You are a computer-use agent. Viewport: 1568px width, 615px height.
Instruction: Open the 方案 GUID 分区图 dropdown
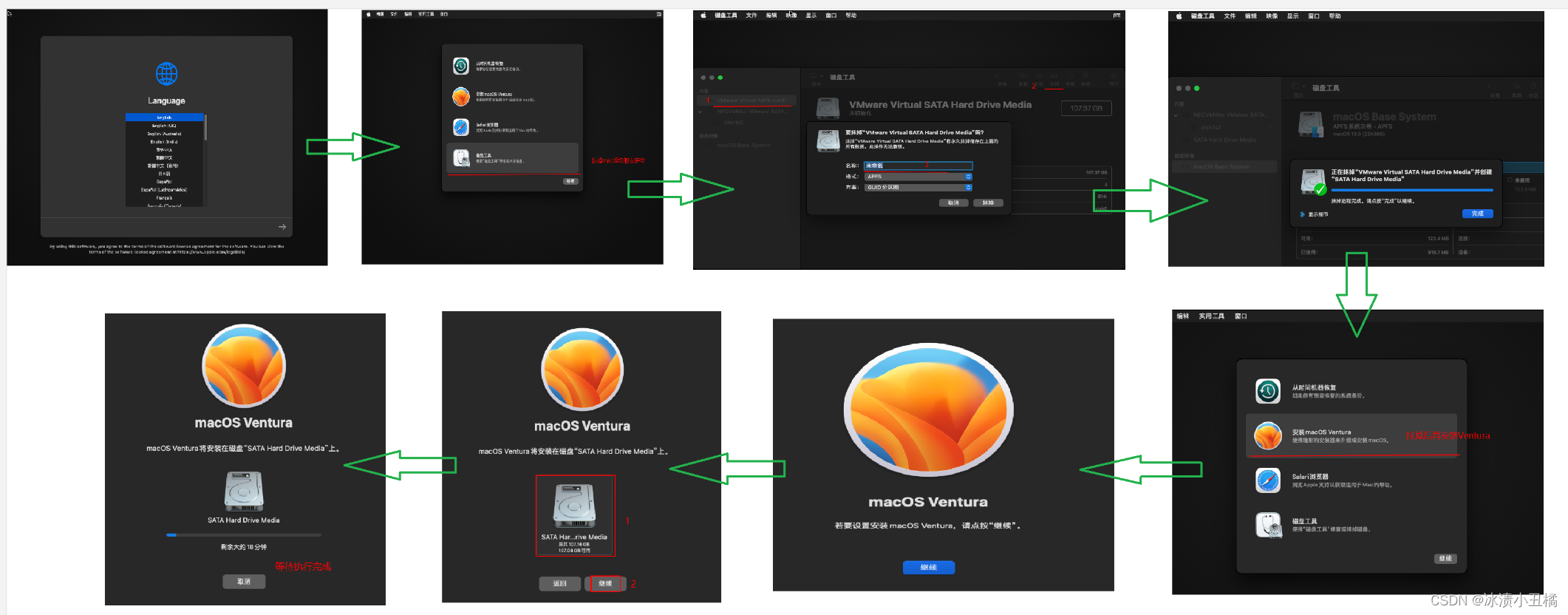(x=918, y=188)
